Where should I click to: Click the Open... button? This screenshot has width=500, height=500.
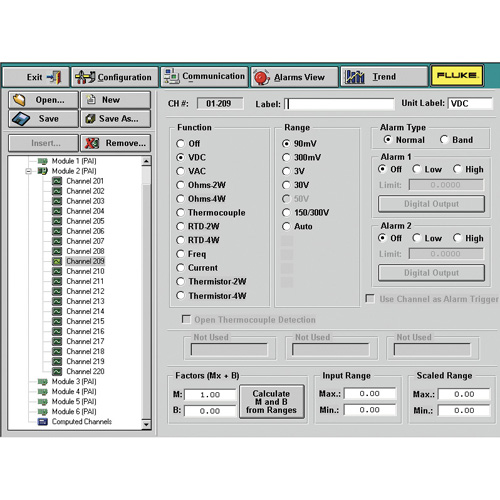43,100
